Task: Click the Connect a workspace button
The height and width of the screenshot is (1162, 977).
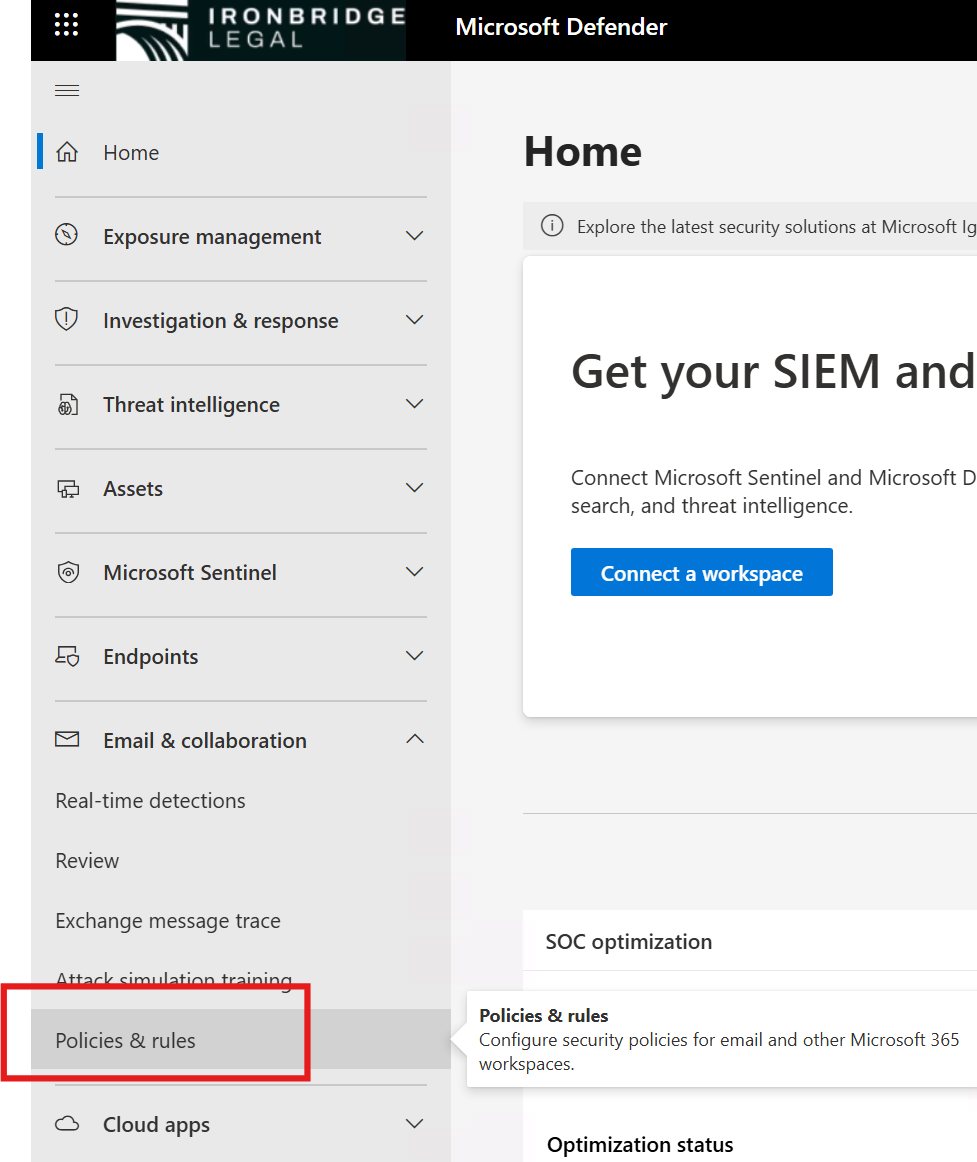Action: (701, 573)
